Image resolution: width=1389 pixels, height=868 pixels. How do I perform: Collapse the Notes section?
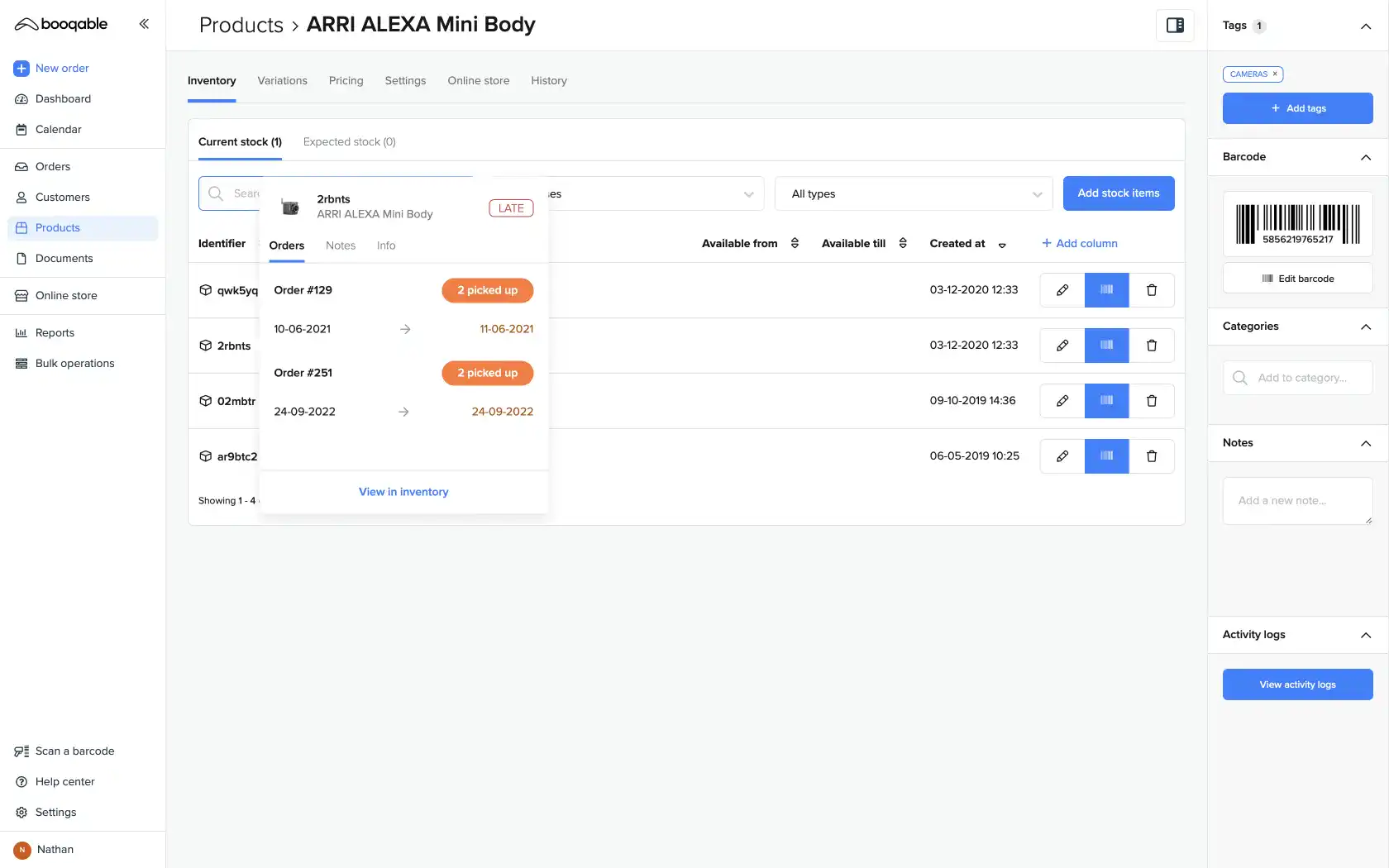[x=1366, y=444]
